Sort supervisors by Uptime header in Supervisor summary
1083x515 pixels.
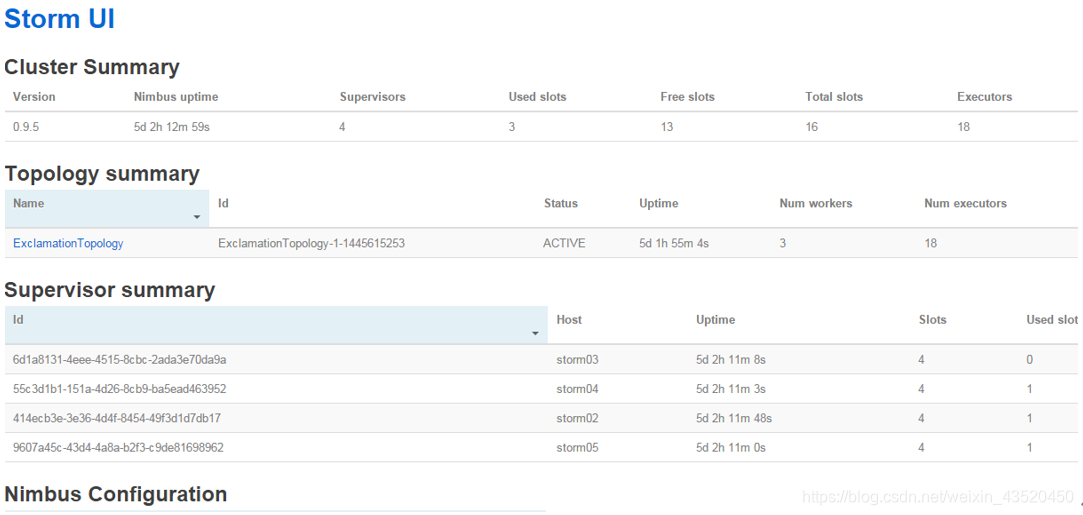point(716,320)
